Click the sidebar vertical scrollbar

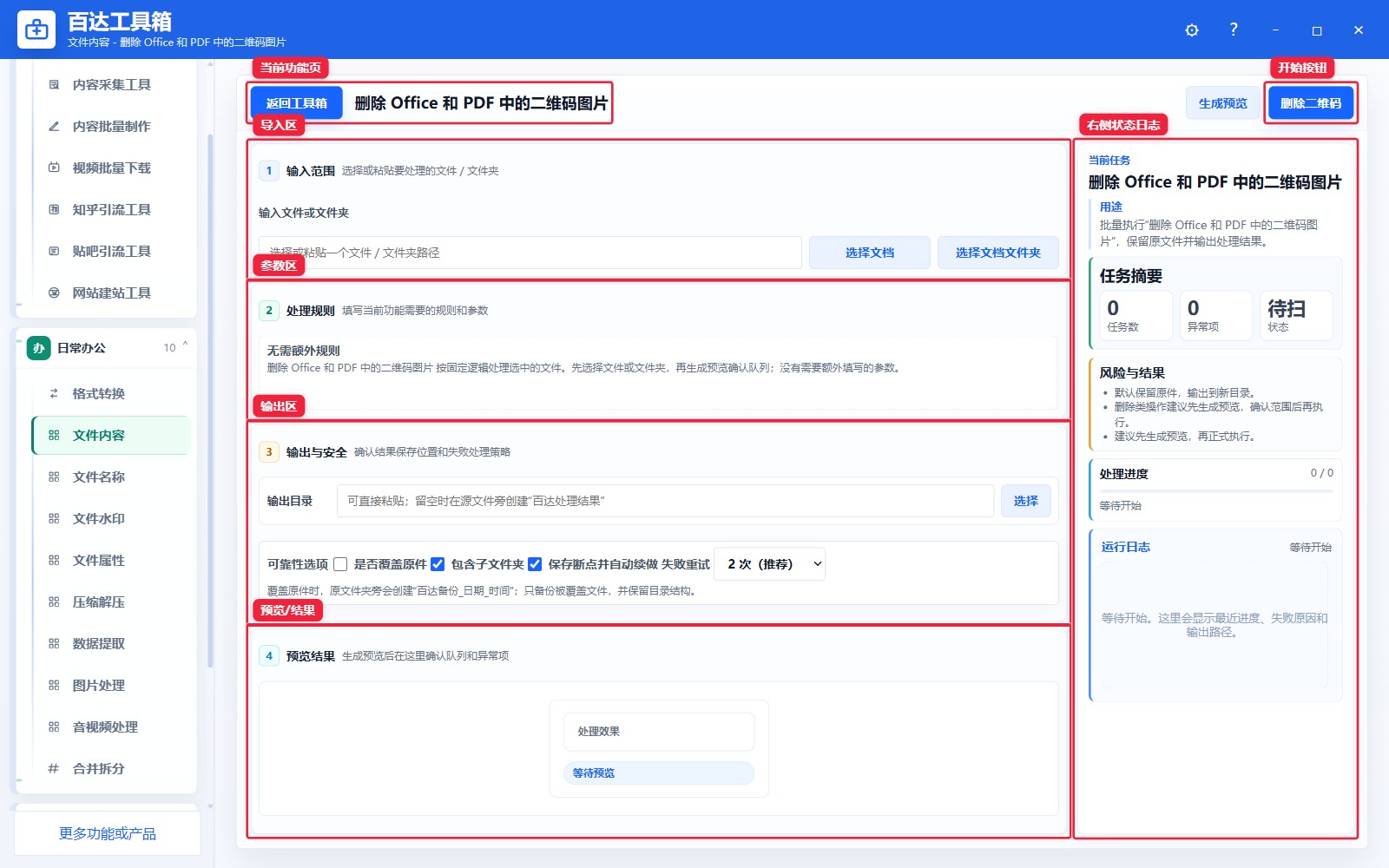point(210,399)
